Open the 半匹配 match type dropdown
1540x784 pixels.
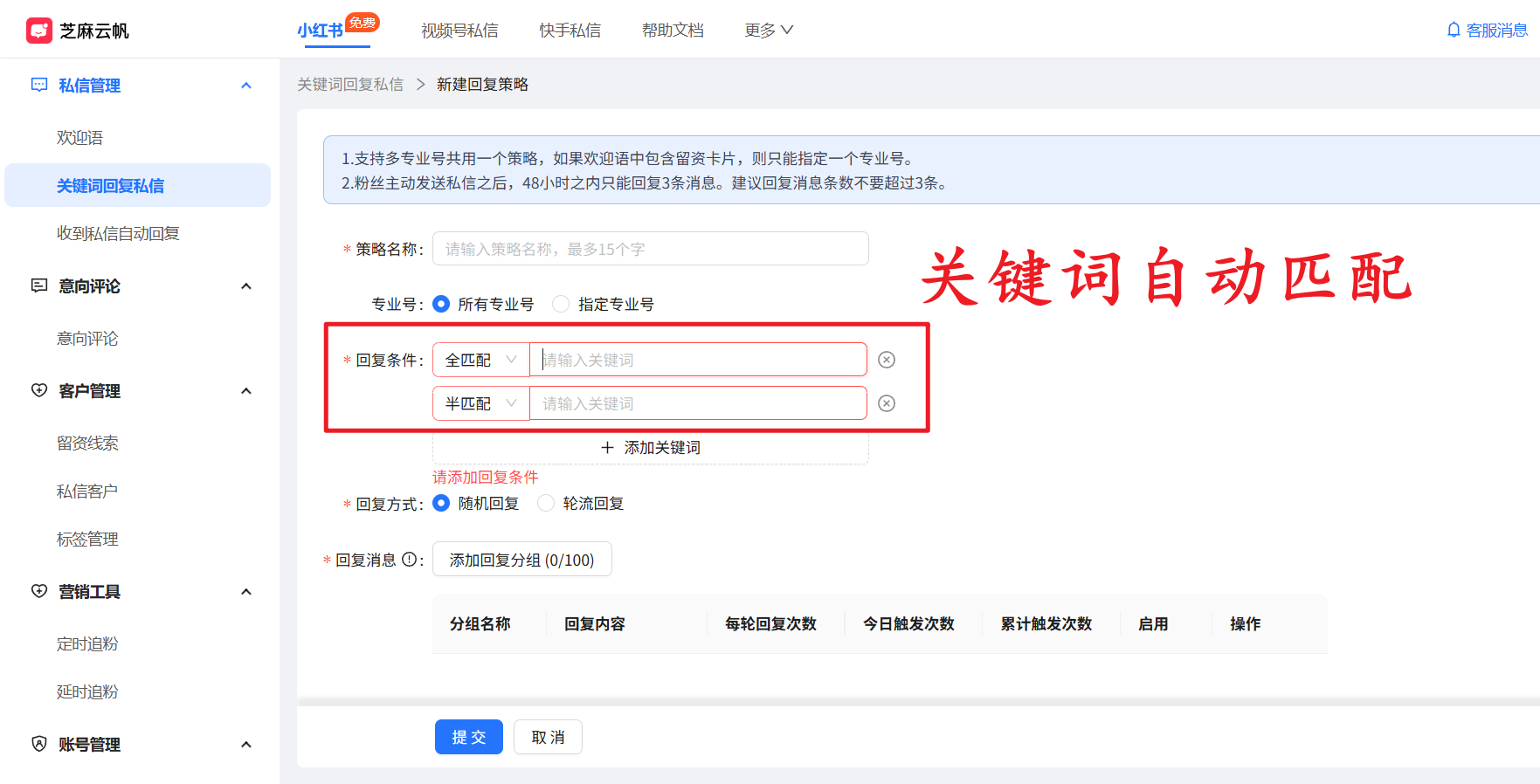tap(480, 403)
